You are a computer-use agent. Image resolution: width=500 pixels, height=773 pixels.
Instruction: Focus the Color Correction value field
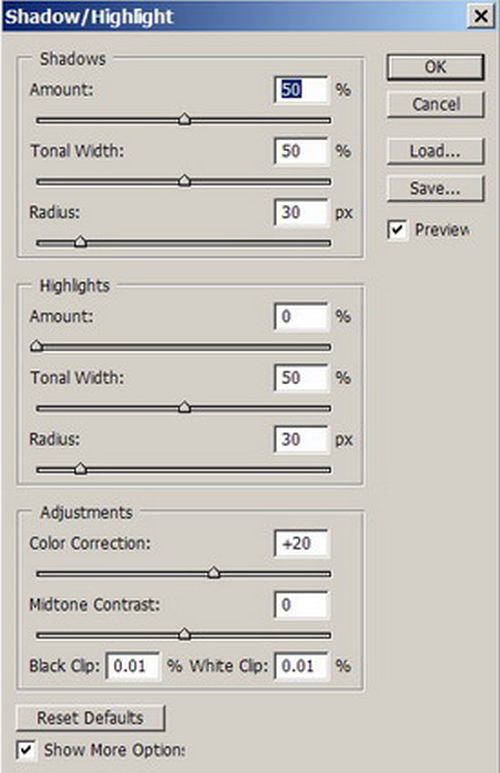pyautogui.click(x=301, y=543)
